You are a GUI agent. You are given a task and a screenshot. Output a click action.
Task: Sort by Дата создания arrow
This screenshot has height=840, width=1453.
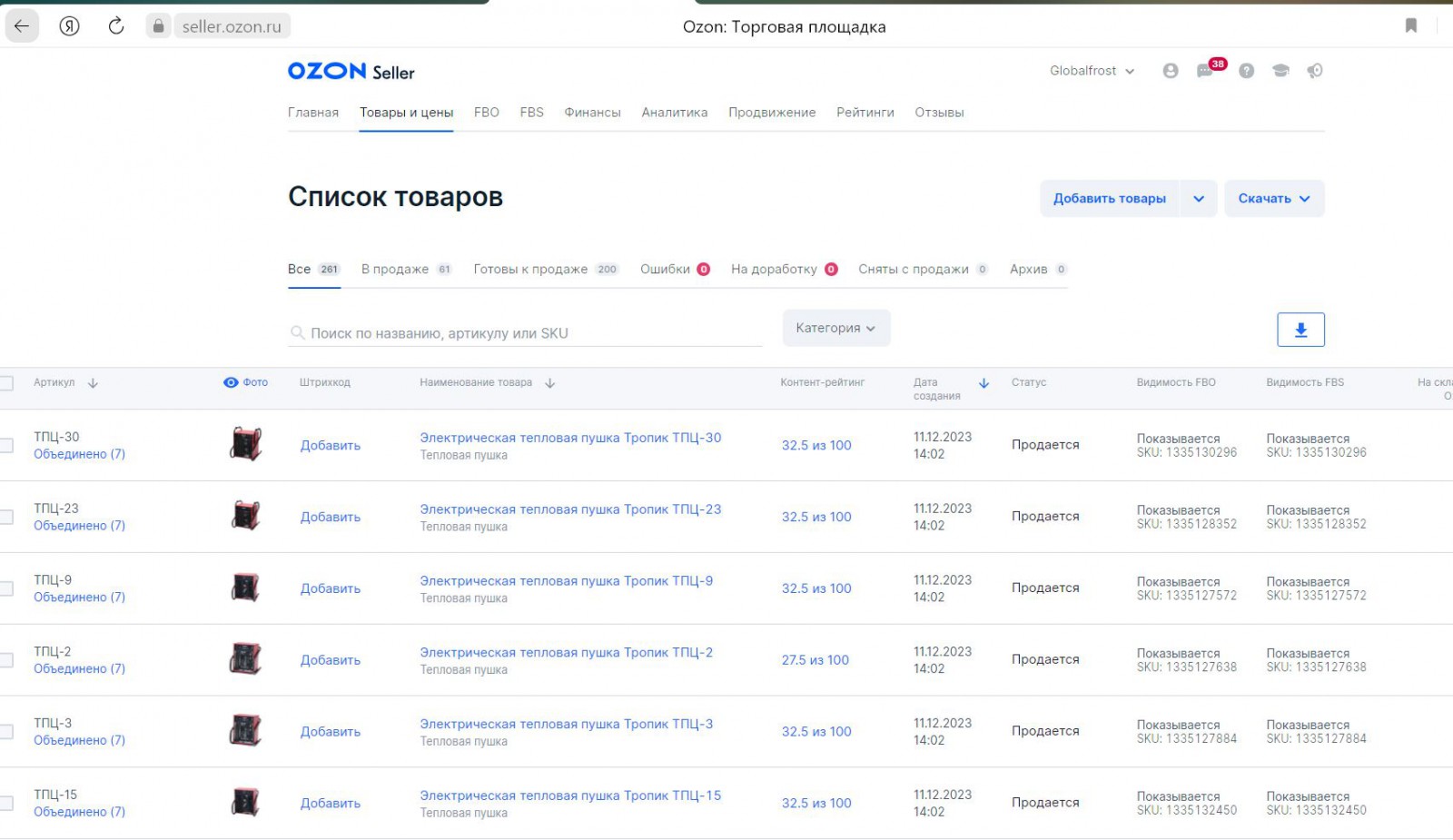983,383
